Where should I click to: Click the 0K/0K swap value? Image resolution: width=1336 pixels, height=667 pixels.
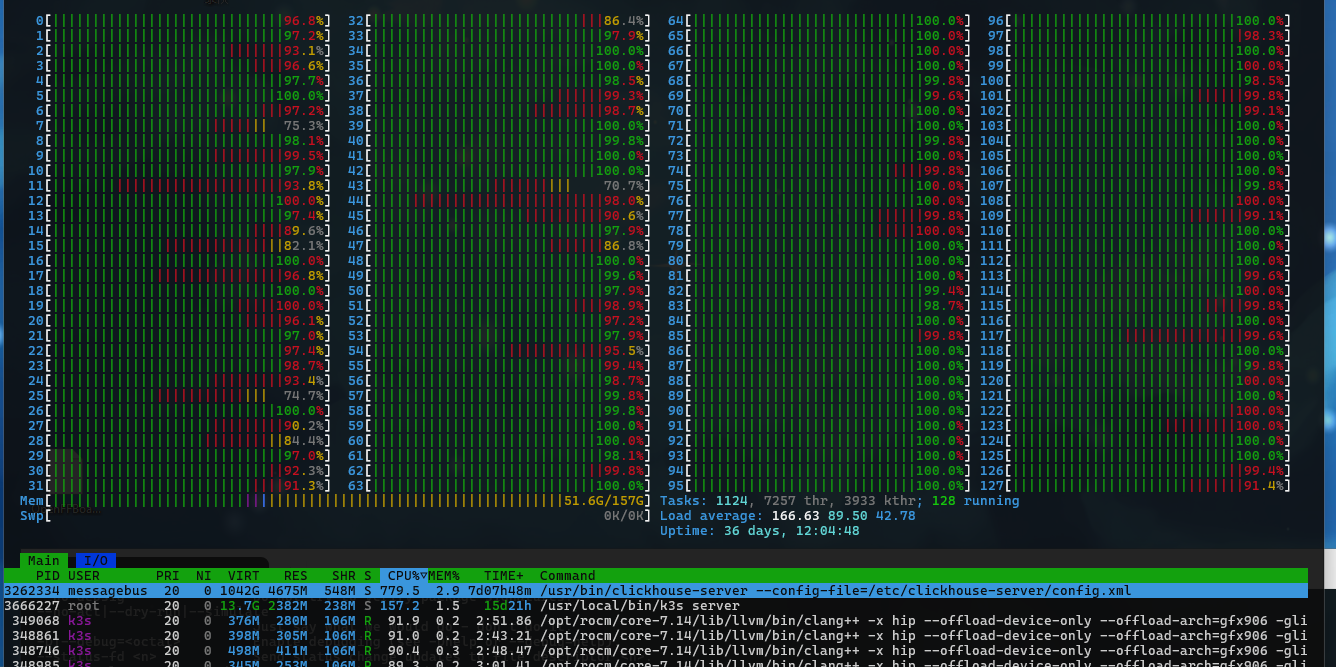(624, 516)
